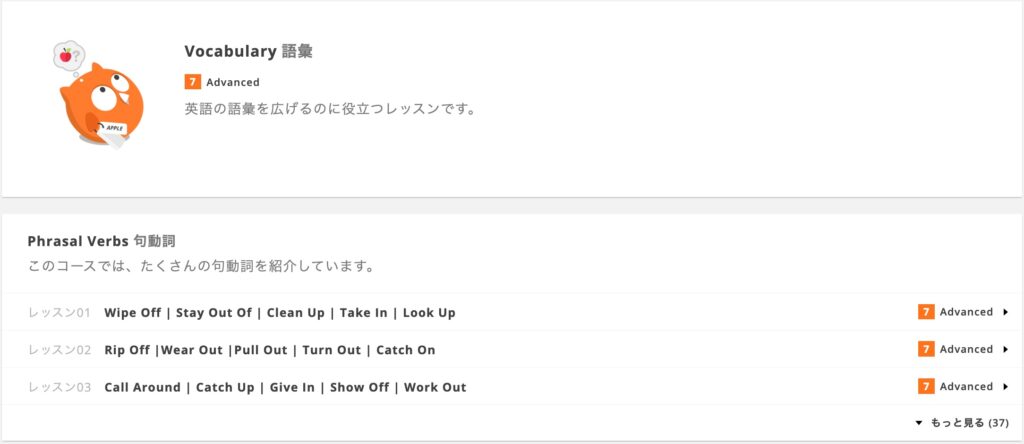This screenshot has width=1024, height=444.
Task: Click the Advanced label on lesson 02
Action: [966, 349]
